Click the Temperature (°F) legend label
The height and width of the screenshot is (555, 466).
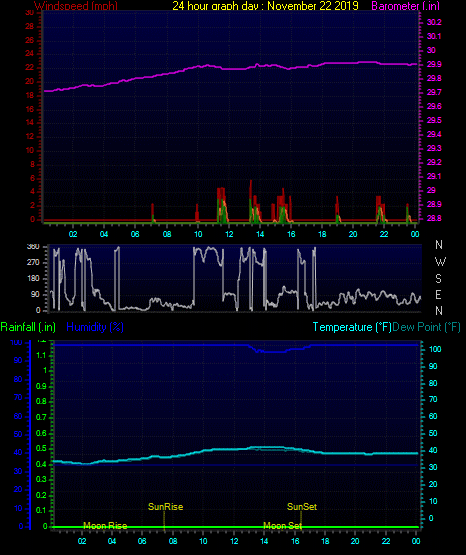pyautogui.click(x=352, y=327)
